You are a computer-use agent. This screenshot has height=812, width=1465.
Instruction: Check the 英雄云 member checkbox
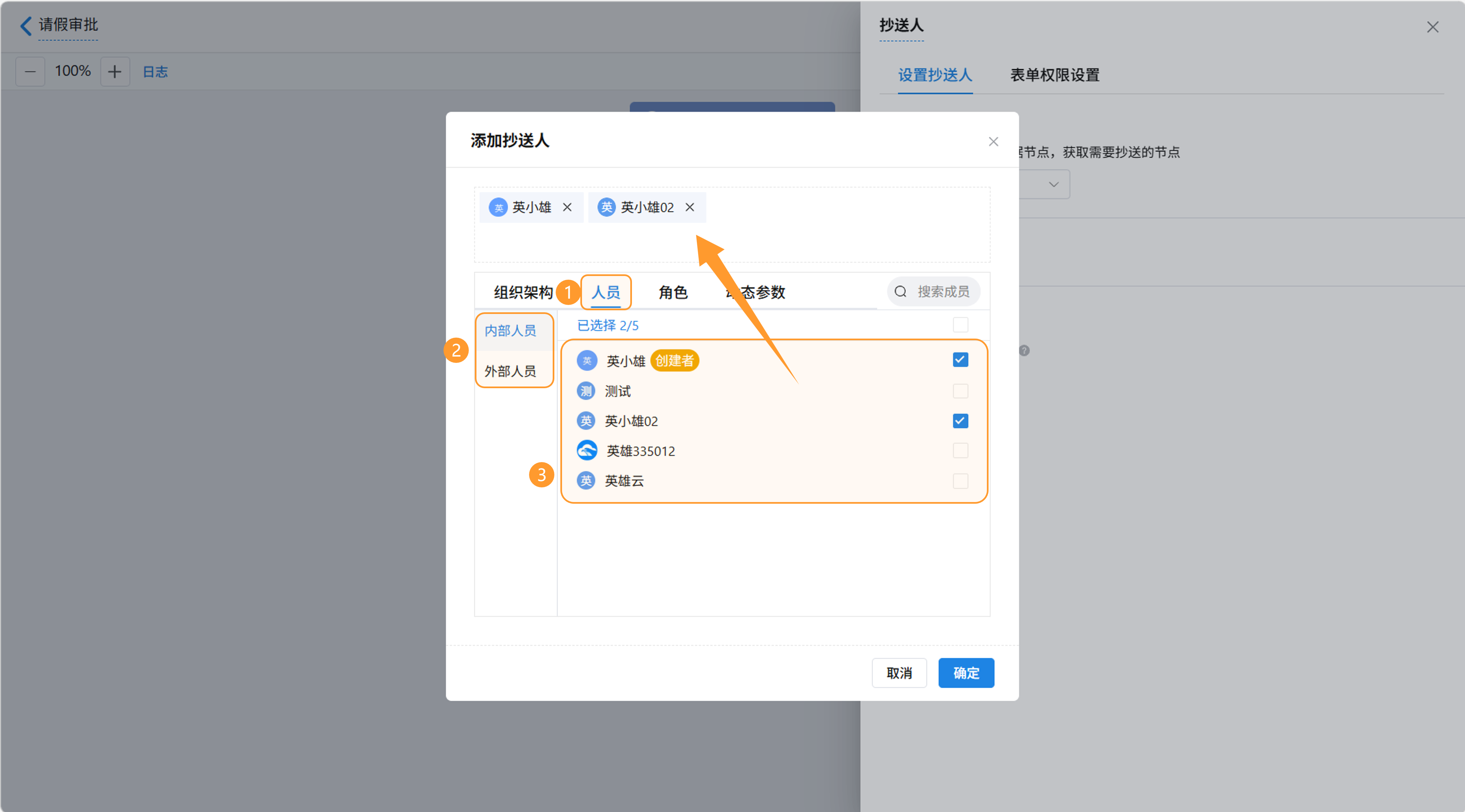(x=960, y=481)
